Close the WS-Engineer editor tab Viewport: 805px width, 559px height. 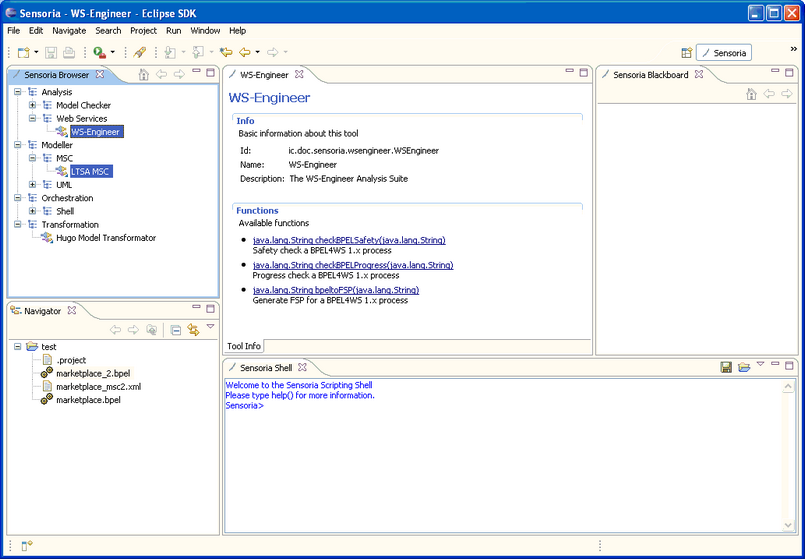tap(299, 74)
